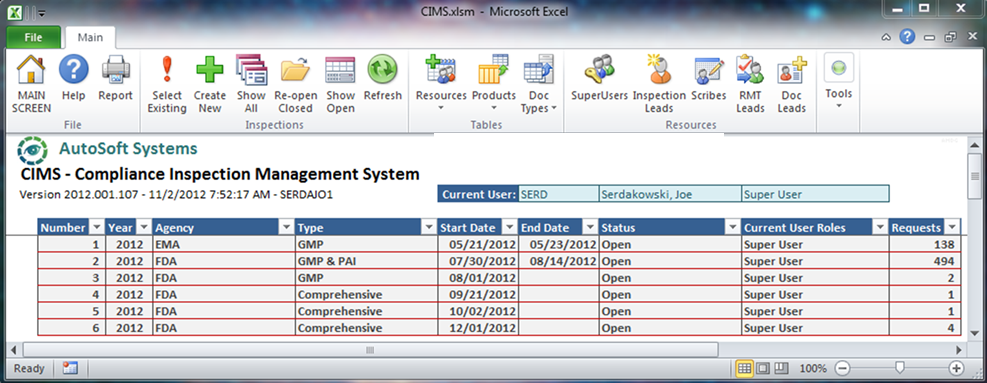Select the Requests value 494
The width and height of the screenshot is (987, 383).
coord(924,261)
